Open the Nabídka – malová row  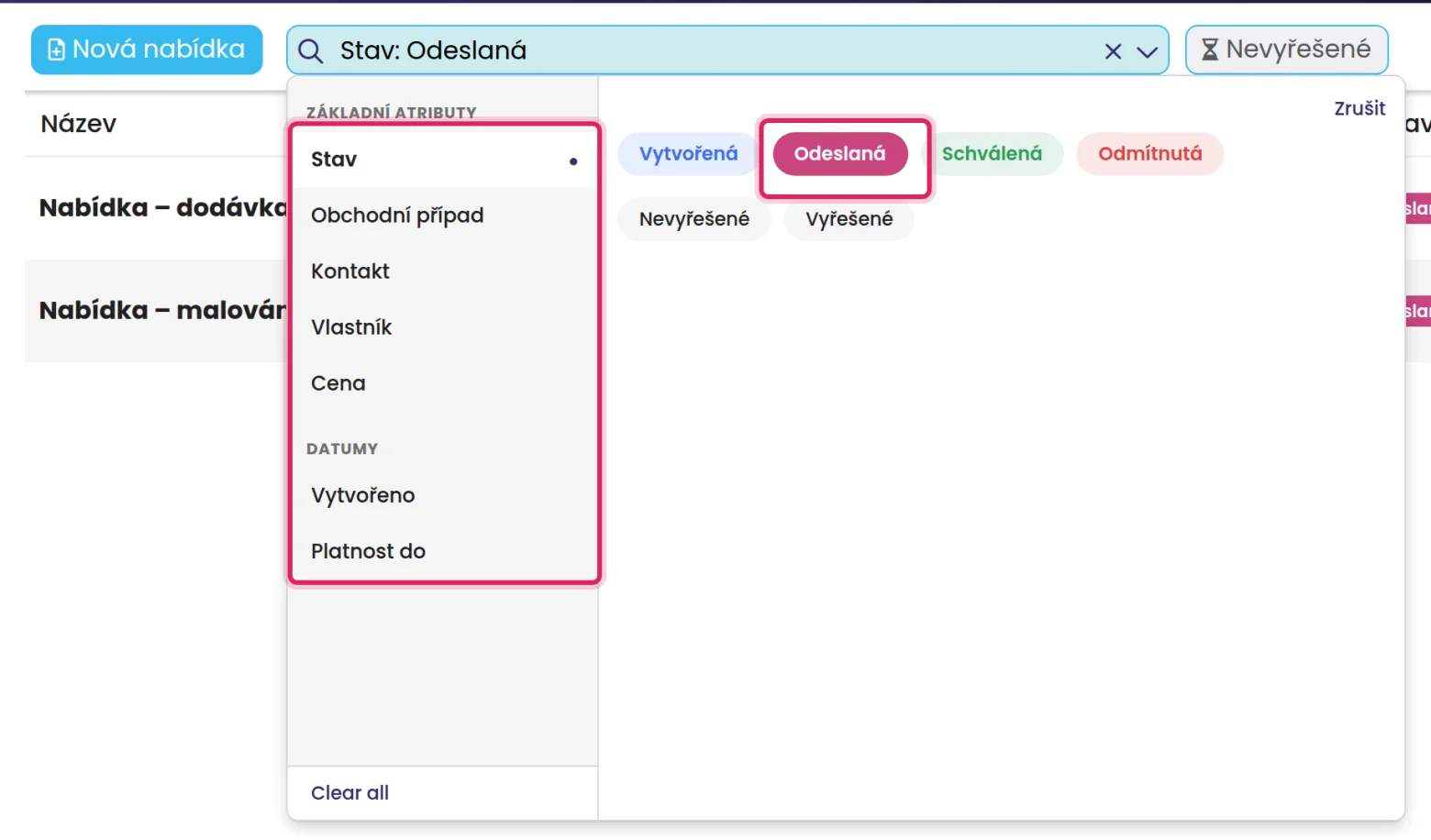tap(156, 311)
